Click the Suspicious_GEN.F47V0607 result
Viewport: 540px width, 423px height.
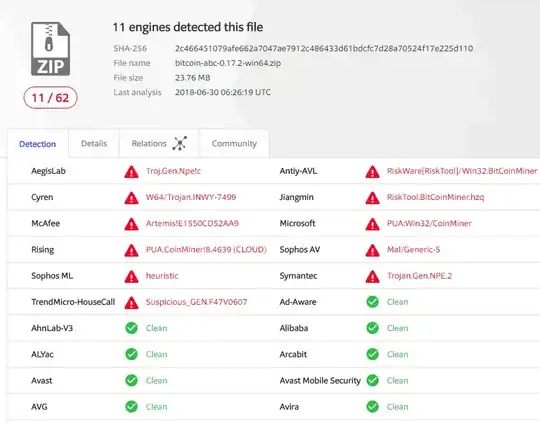tap(196, 302)
